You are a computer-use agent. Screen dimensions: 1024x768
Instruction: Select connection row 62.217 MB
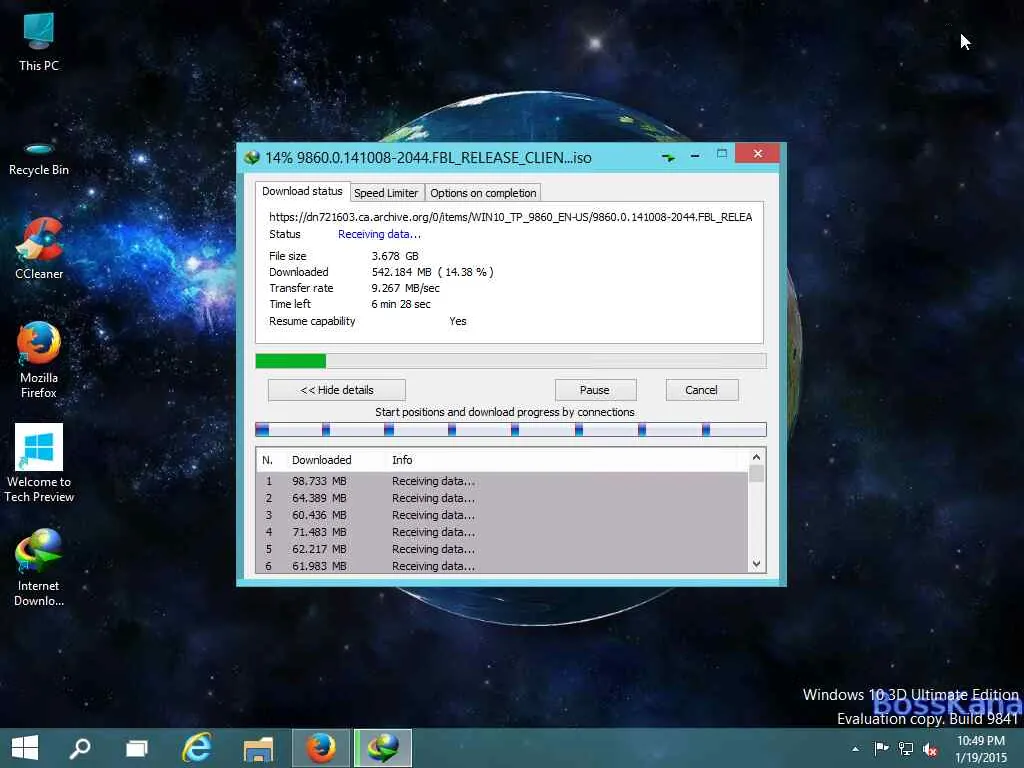tap(502, 549)
